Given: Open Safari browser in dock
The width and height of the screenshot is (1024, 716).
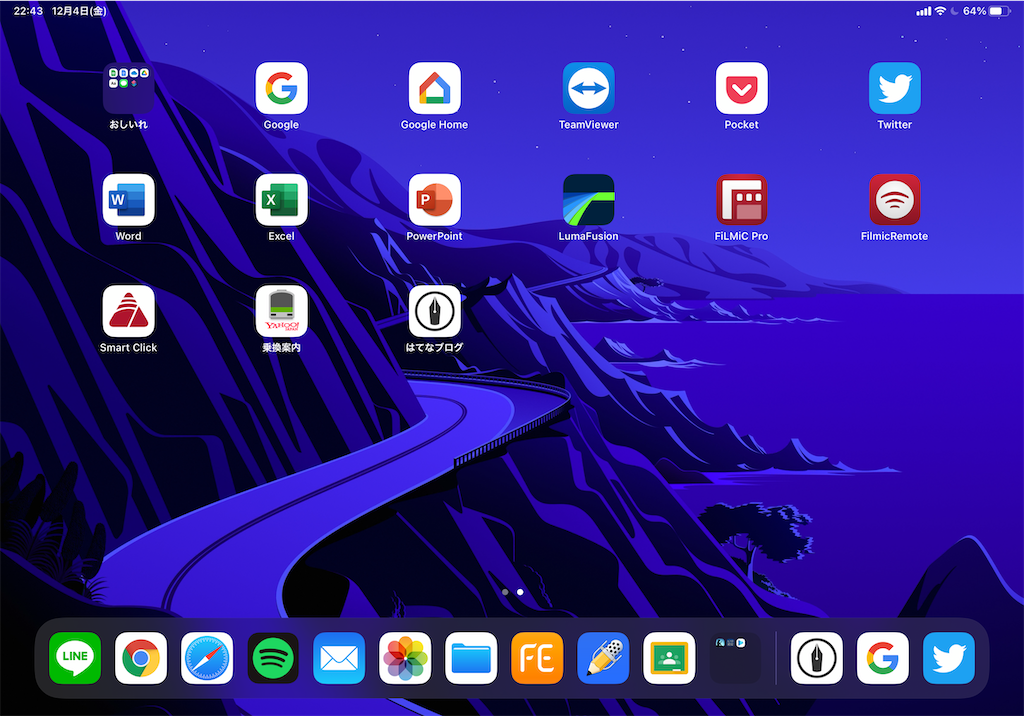Looking at the screenshot, I should (207, 658).
